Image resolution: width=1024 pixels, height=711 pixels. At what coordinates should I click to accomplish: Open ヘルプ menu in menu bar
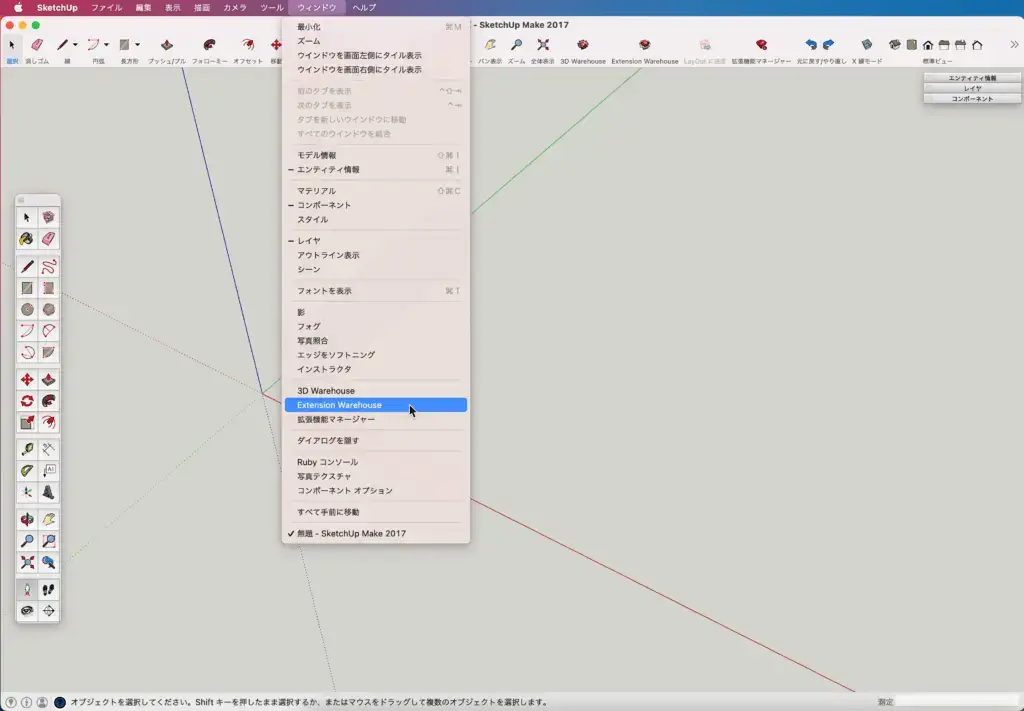pos(364,8)
